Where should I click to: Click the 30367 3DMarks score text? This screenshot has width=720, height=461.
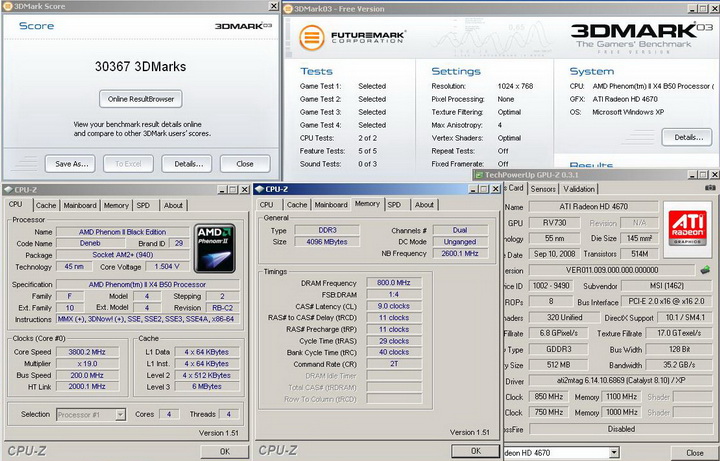pyautogui.click(x=141, y=67)
